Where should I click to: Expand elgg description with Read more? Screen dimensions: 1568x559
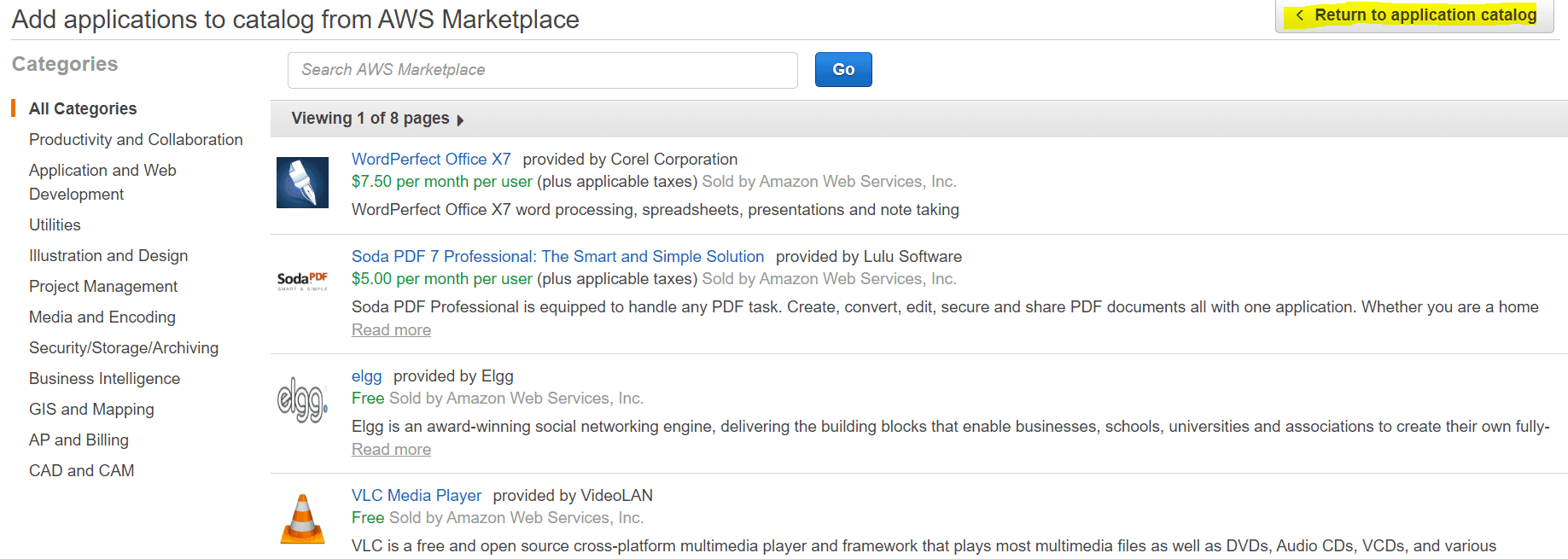tap(391, 450)
